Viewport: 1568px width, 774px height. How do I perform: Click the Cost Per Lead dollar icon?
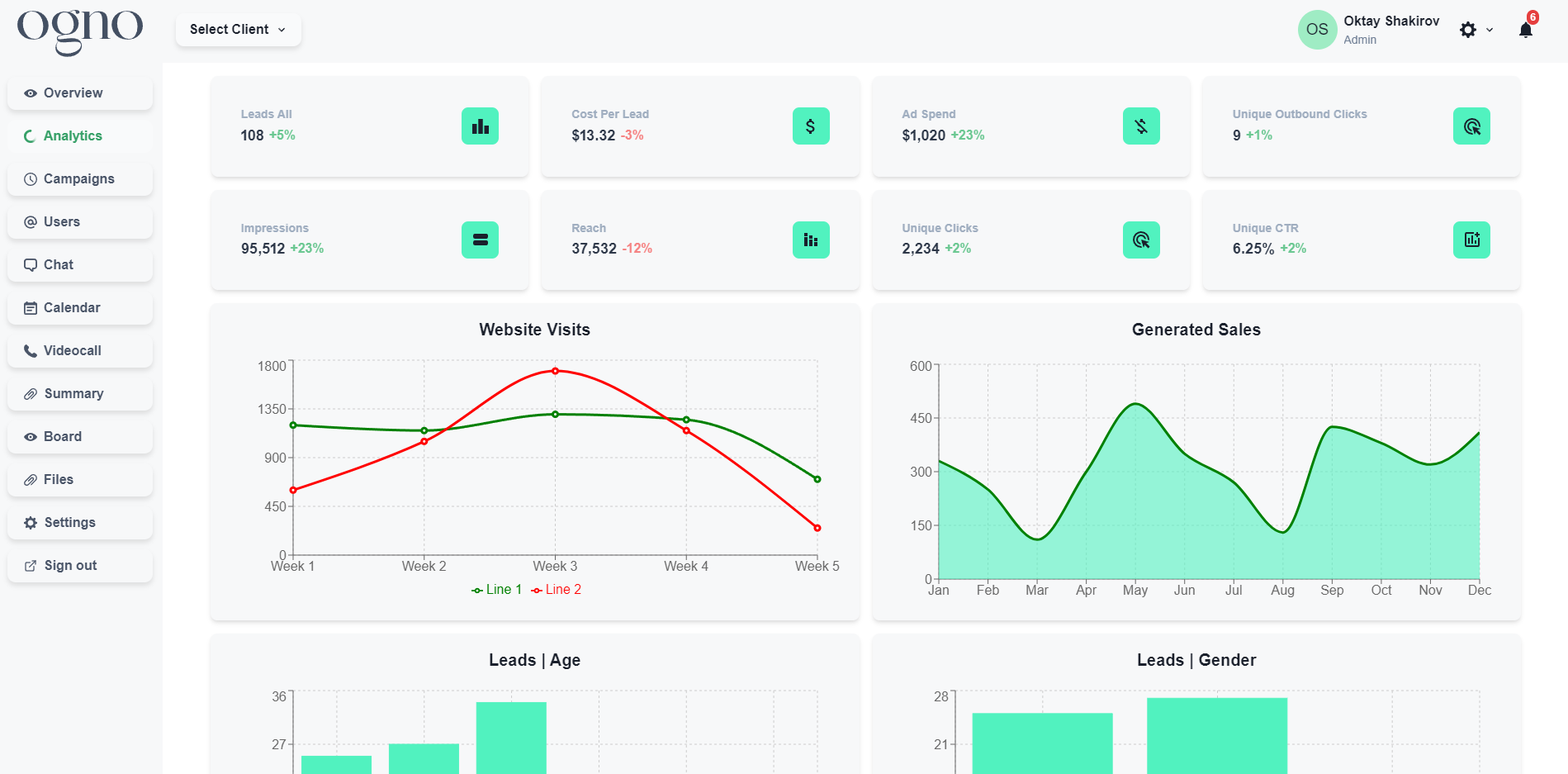(810, 126)
